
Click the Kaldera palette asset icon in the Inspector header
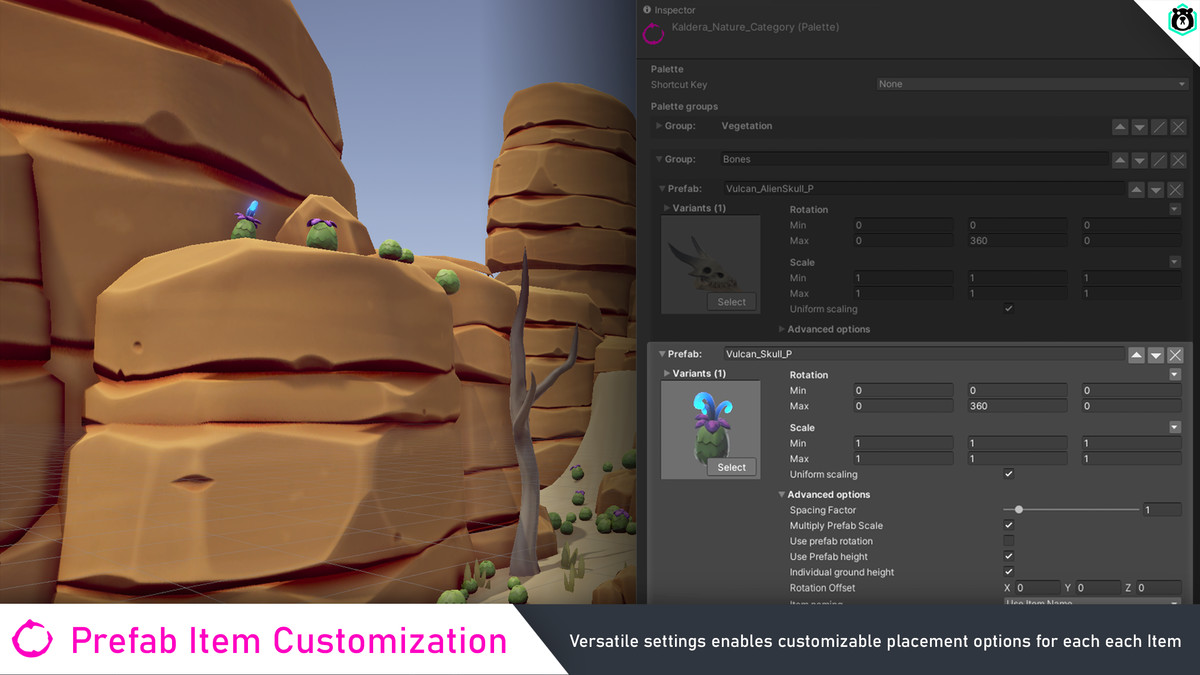pyautogui.click(x=653, y=32)
